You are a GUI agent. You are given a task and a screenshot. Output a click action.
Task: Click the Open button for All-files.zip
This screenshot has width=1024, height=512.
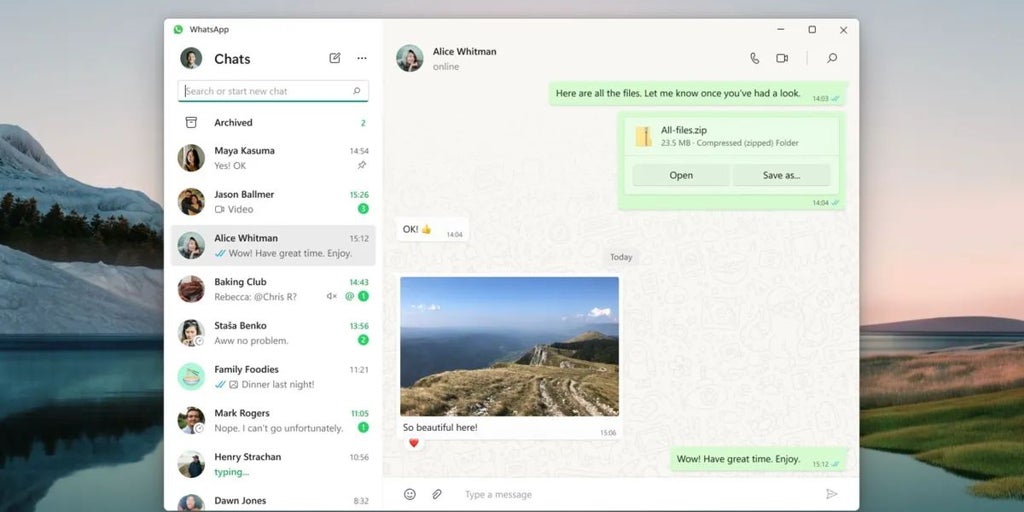pyautogui.click(x=681, y=175)
